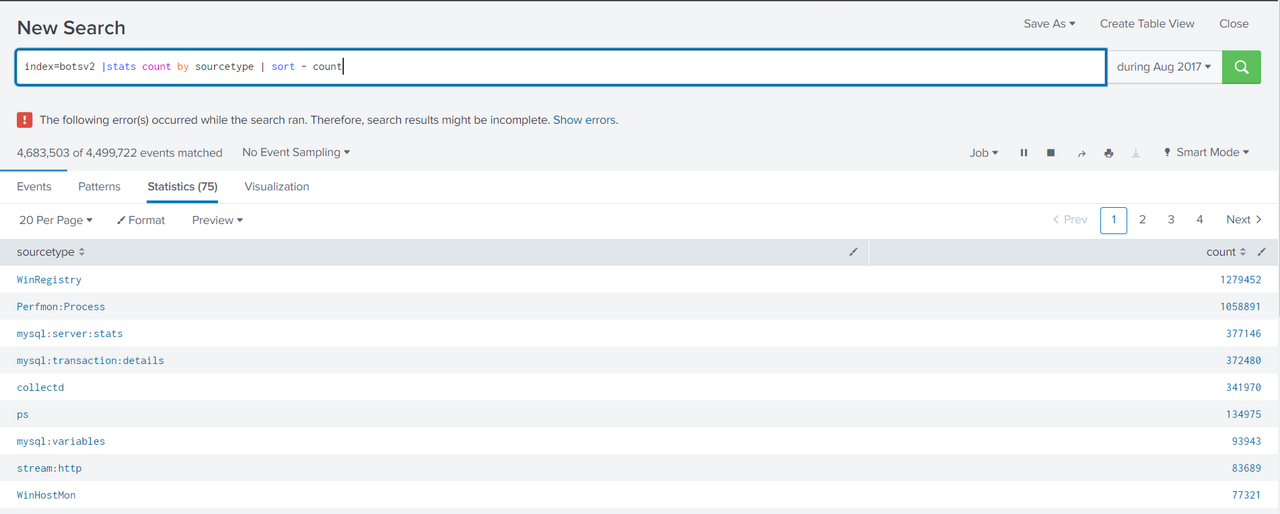This screenshot has height=514, width=1280.
Task: Open the Format options
Action: pos(141,220)
